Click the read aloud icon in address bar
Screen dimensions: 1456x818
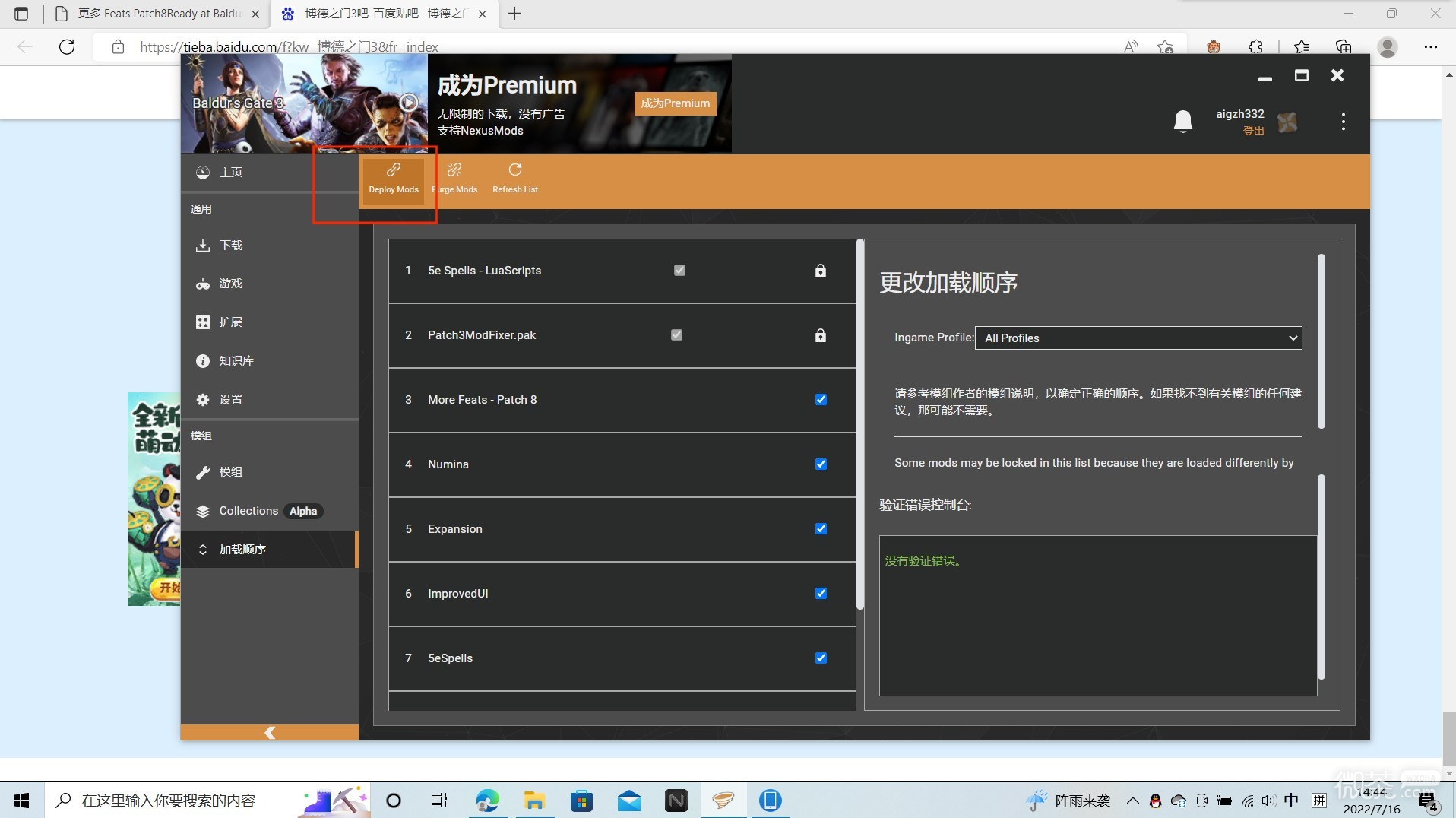tap(1131, 47)
